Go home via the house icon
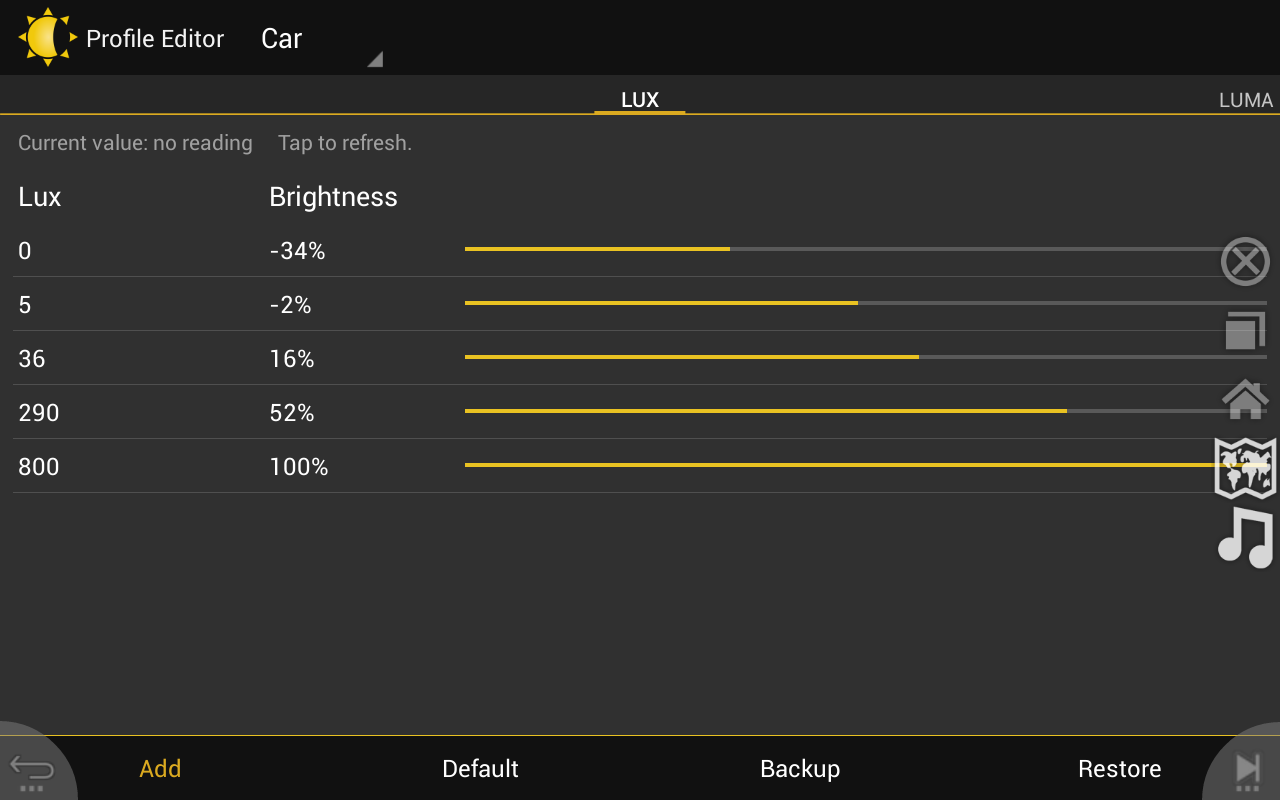The width and height of the screenshot is (1280, 800). coord(1245,399)
